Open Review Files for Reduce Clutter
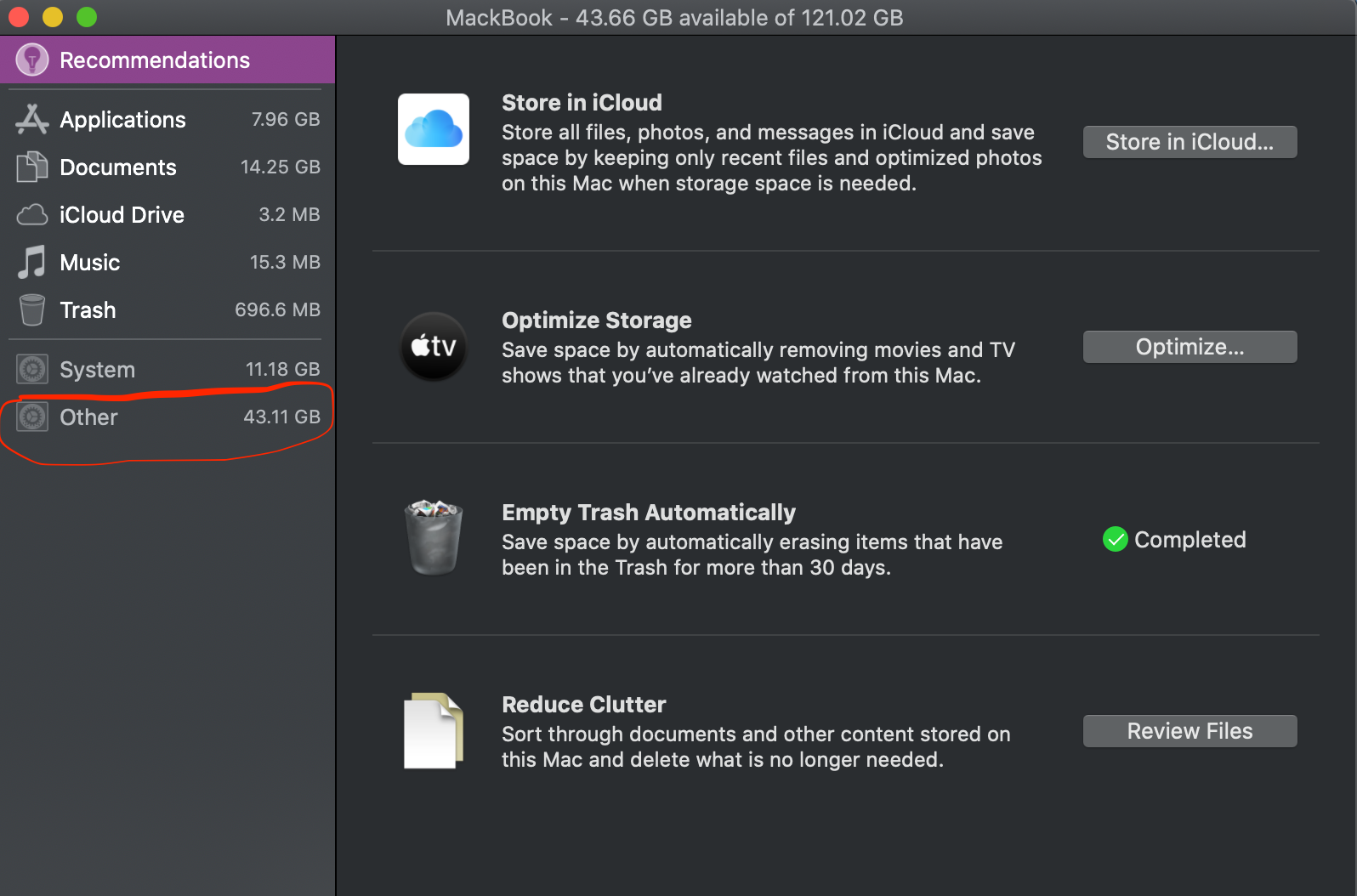Viewport: 1357px width, 896px height. coord(1190,731)
